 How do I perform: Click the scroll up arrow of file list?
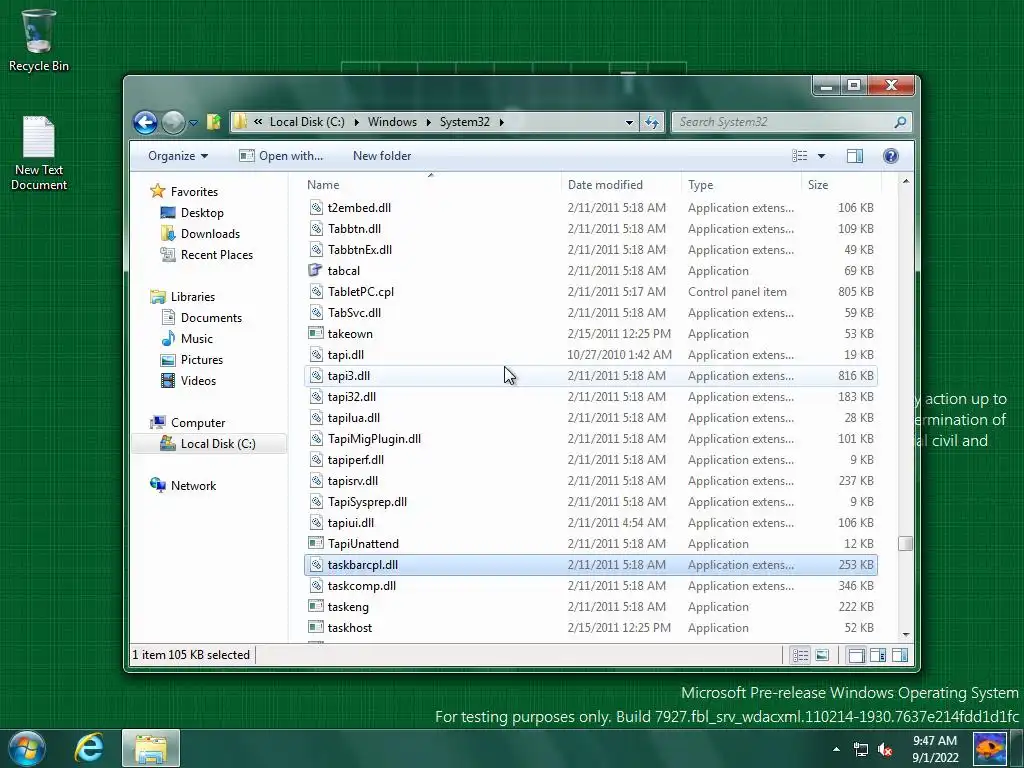[905, 181]
